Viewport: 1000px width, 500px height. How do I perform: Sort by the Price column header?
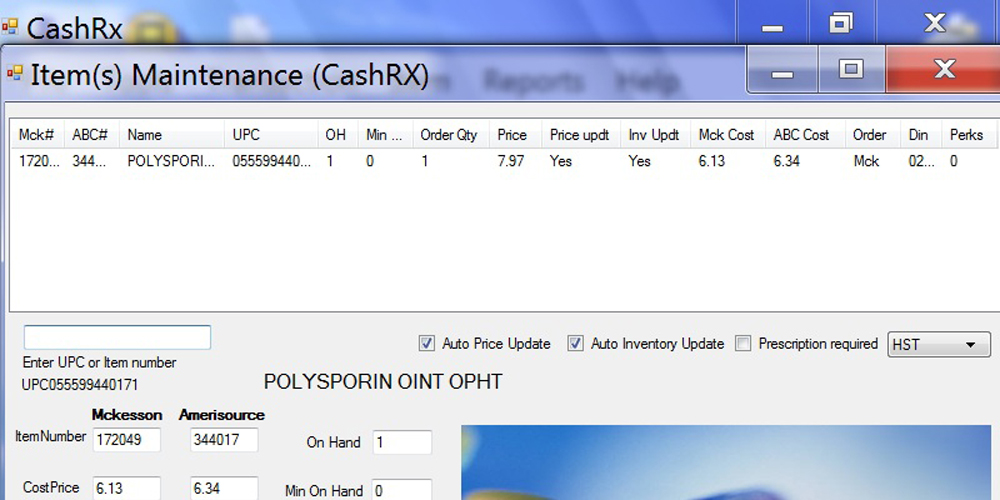pos(515,135)
